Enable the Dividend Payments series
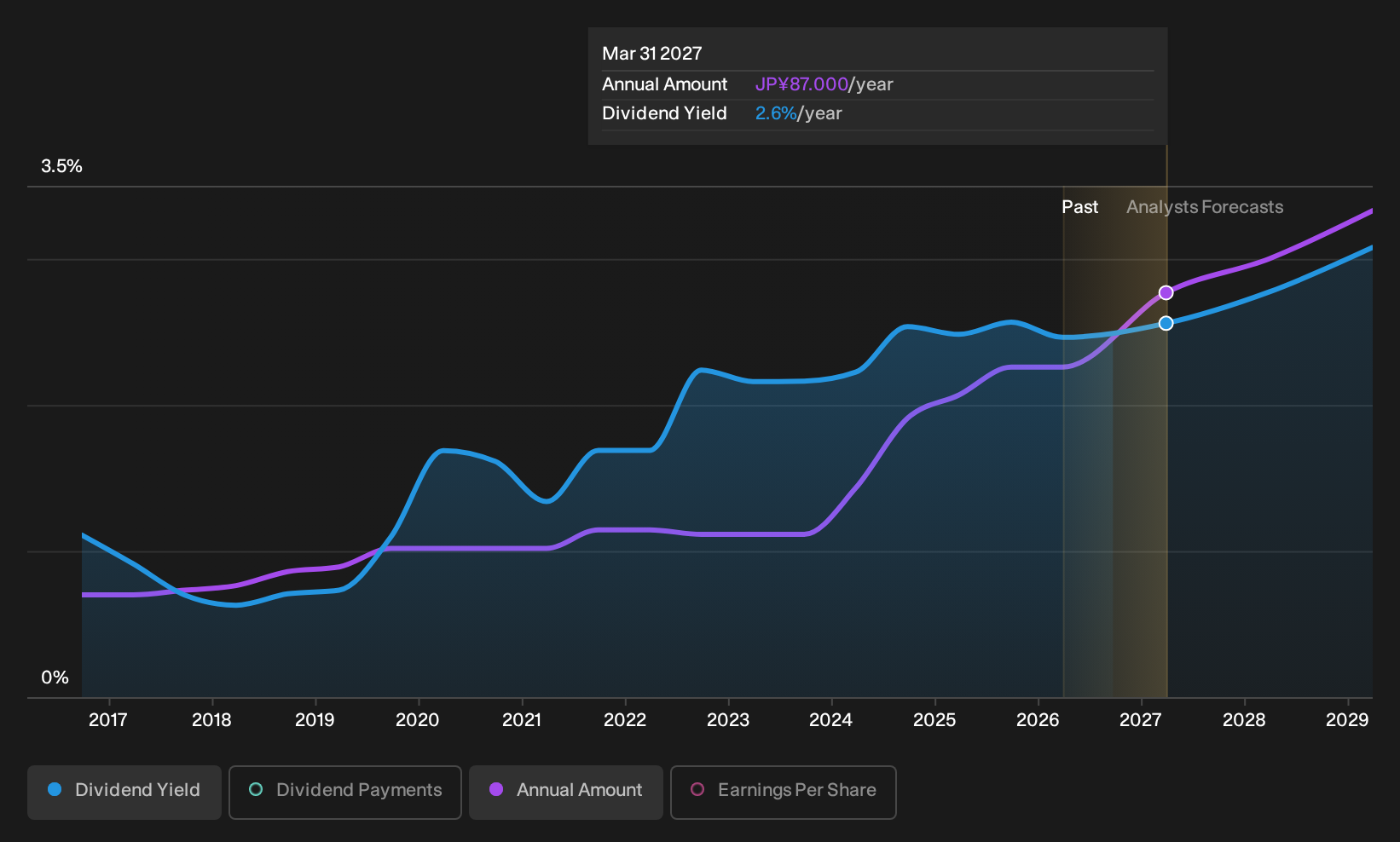This screenshot has height=842, width=1400. [x=345, y=793]
